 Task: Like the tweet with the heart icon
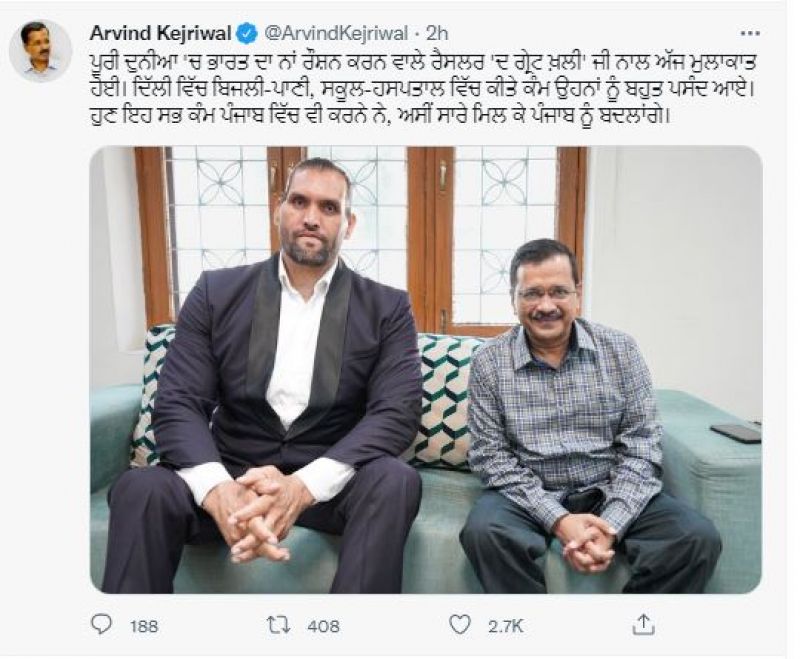(459, 625)
